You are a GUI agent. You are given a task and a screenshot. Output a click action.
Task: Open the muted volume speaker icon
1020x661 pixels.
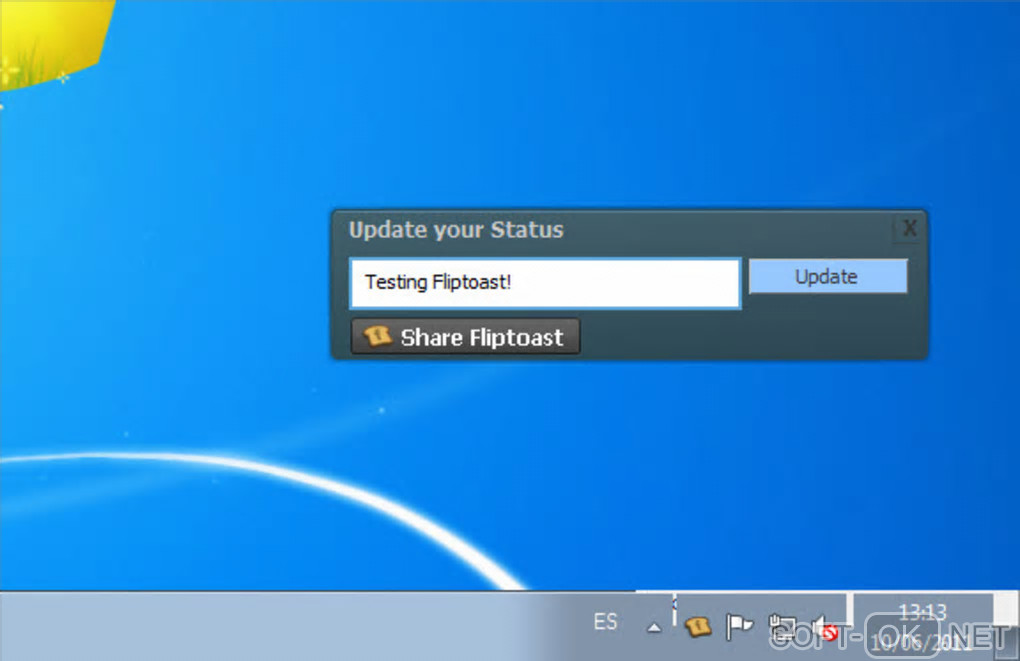coord(824,628)
